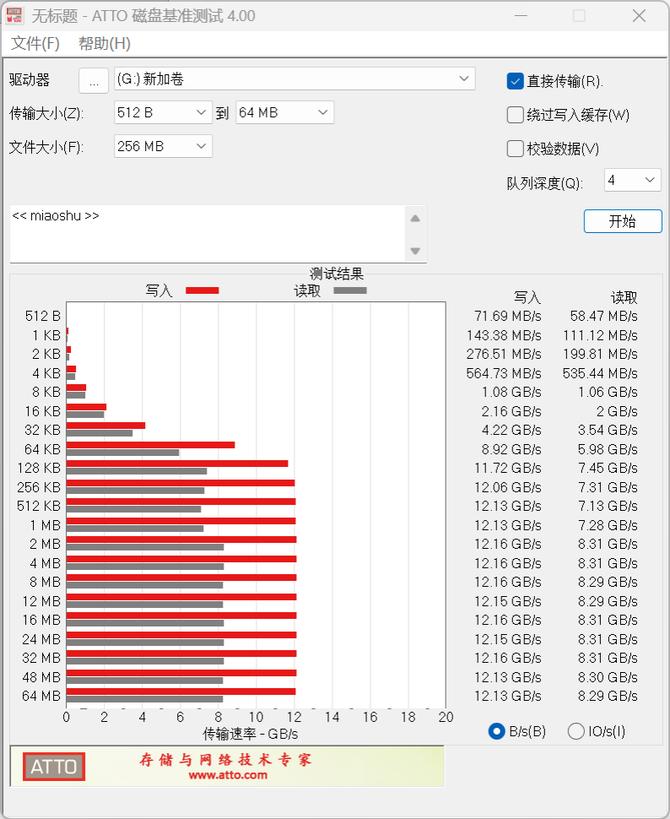Click the 队列深度(Q) label
670x819 pixels.
545,183
